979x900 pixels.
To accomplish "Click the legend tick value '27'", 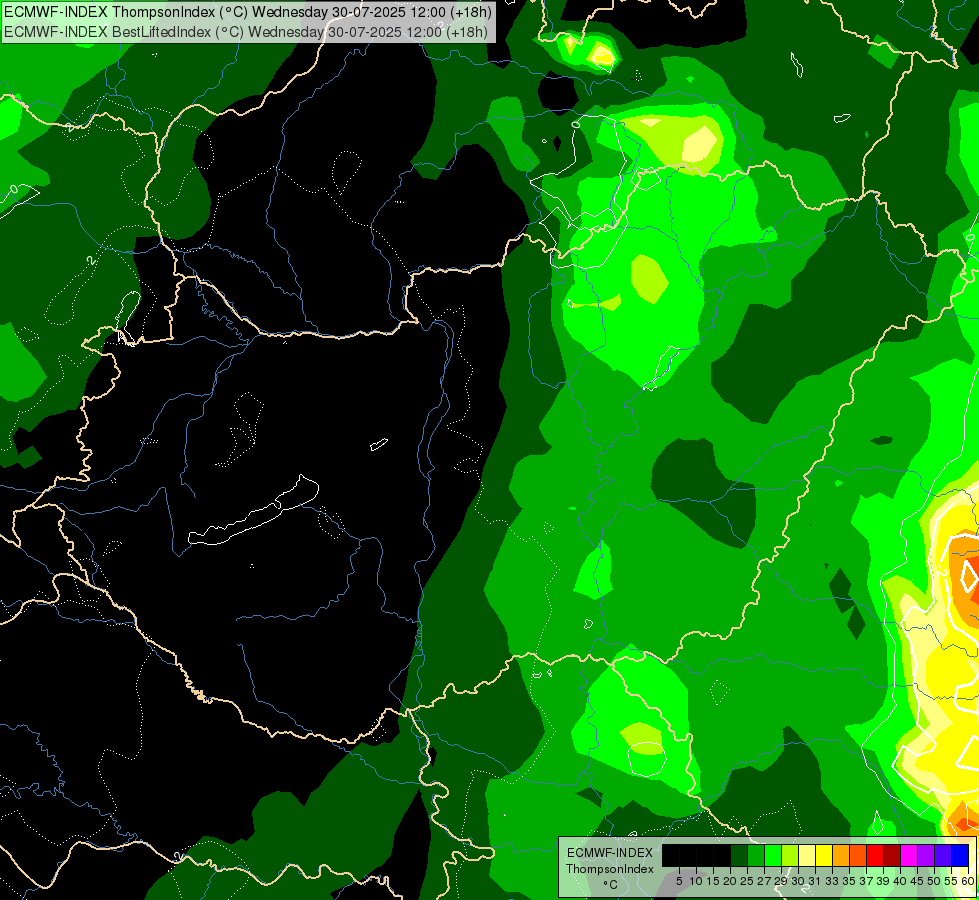I will coord(764,881).
